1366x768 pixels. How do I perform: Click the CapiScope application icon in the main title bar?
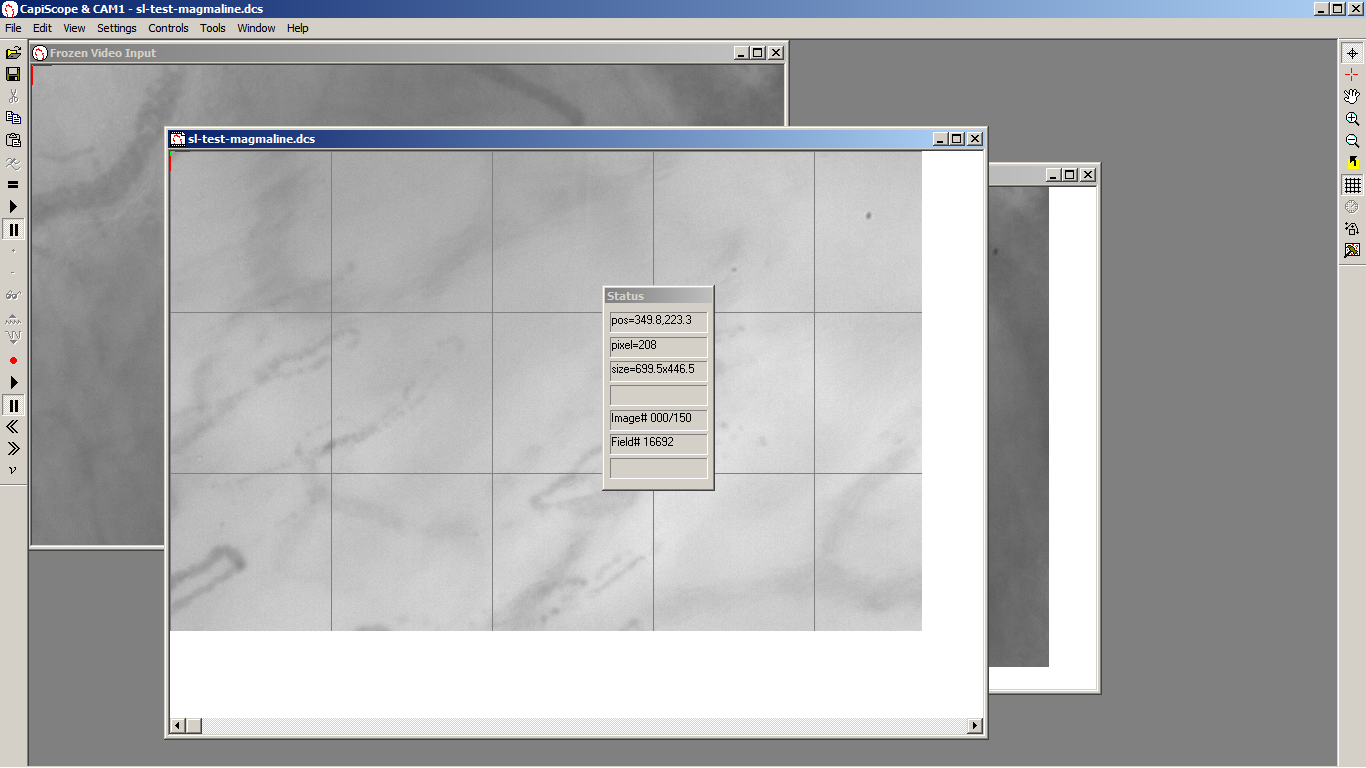[9, 9]
